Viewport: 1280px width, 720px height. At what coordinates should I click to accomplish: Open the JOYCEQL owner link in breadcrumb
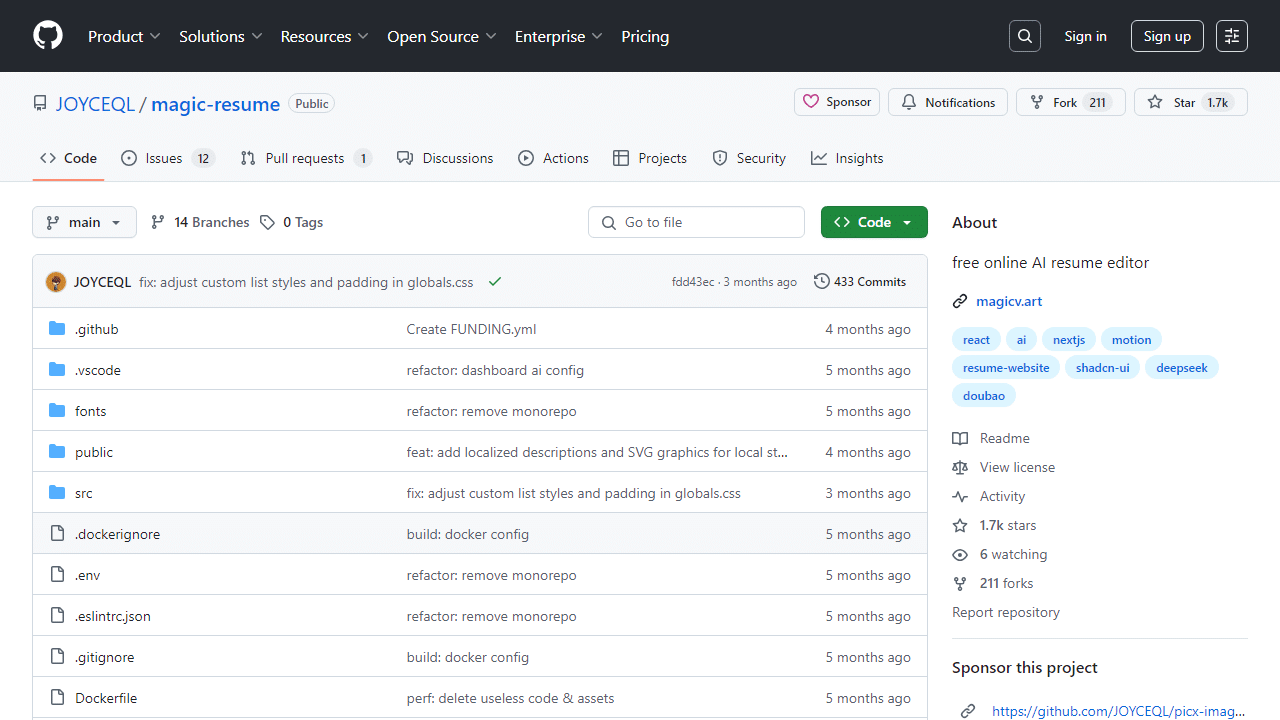pos(95,104)
